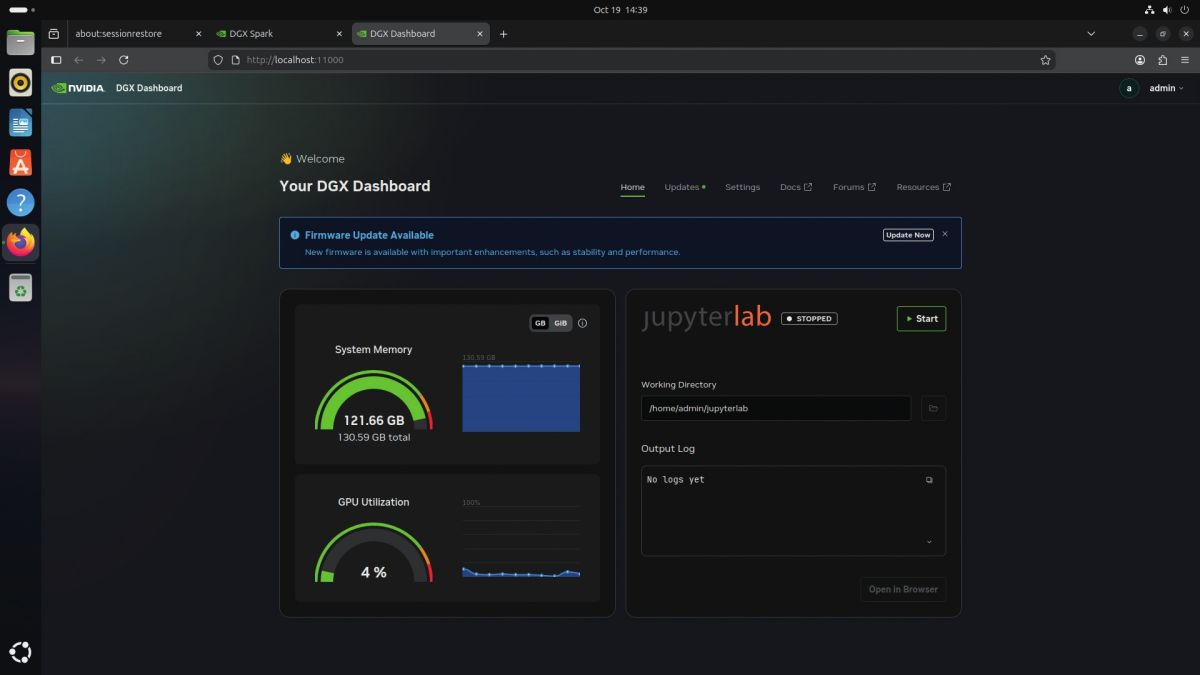Dismiss the Firmware Update Available banner

tap(945, 234)
